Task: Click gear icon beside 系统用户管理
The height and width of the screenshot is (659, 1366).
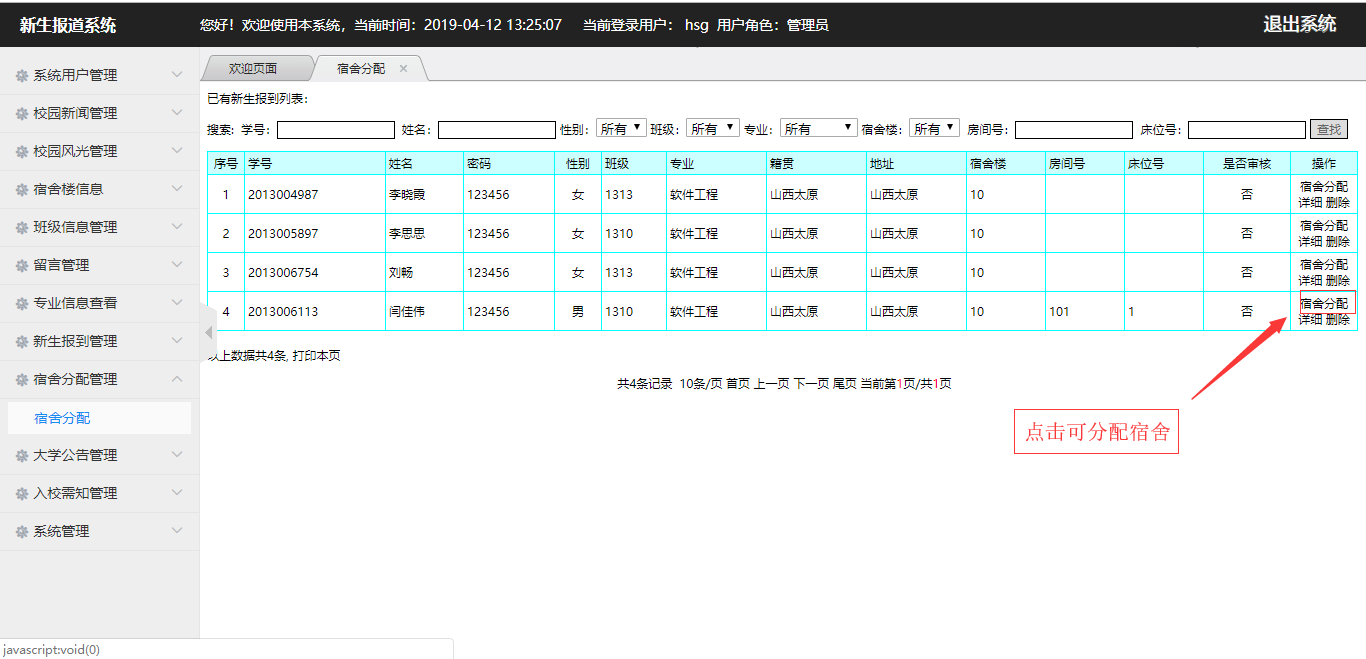Action: click(x=22, y=76)
